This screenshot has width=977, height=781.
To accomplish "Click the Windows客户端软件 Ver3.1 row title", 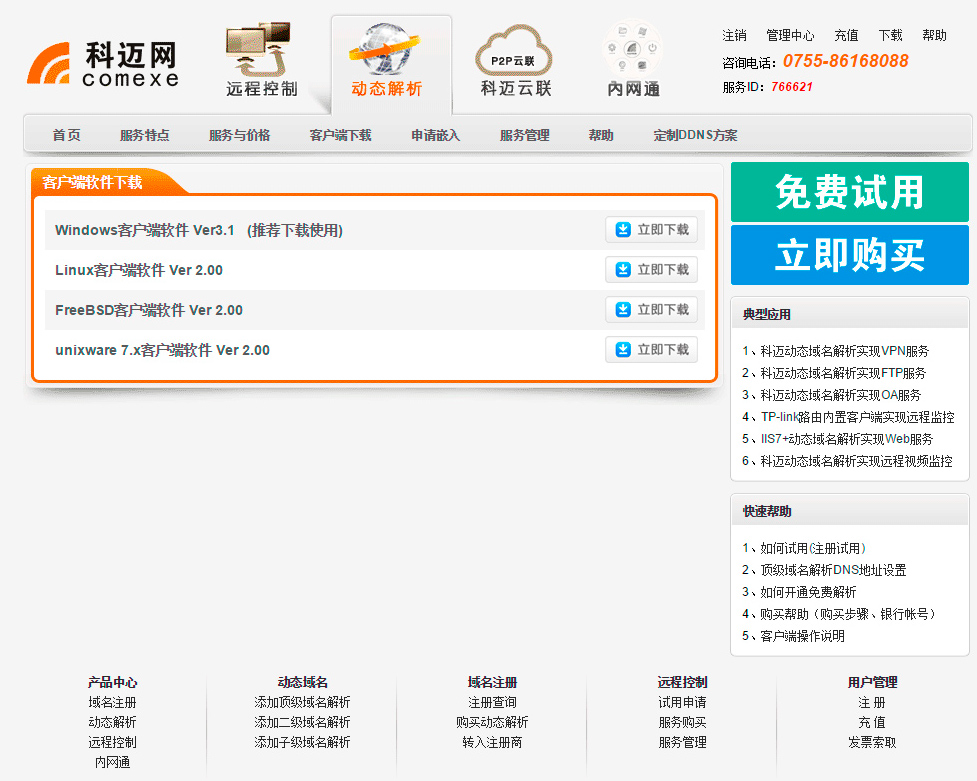I will pyautogui.click(x=199, y=230).
